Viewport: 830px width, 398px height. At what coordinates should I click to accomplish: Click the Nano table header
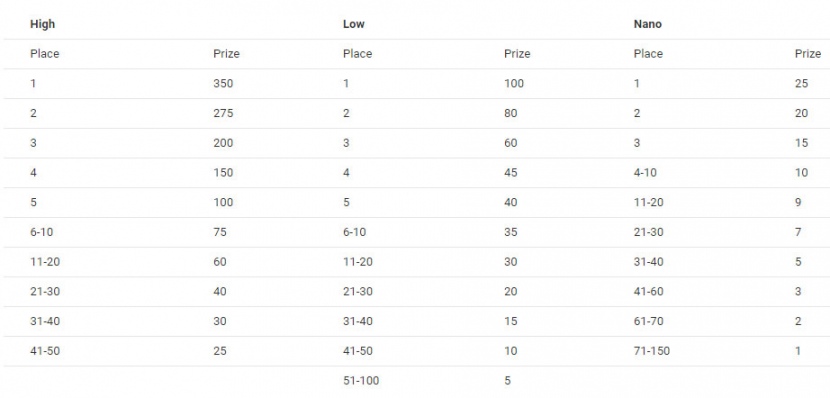(x=647, y=24)
